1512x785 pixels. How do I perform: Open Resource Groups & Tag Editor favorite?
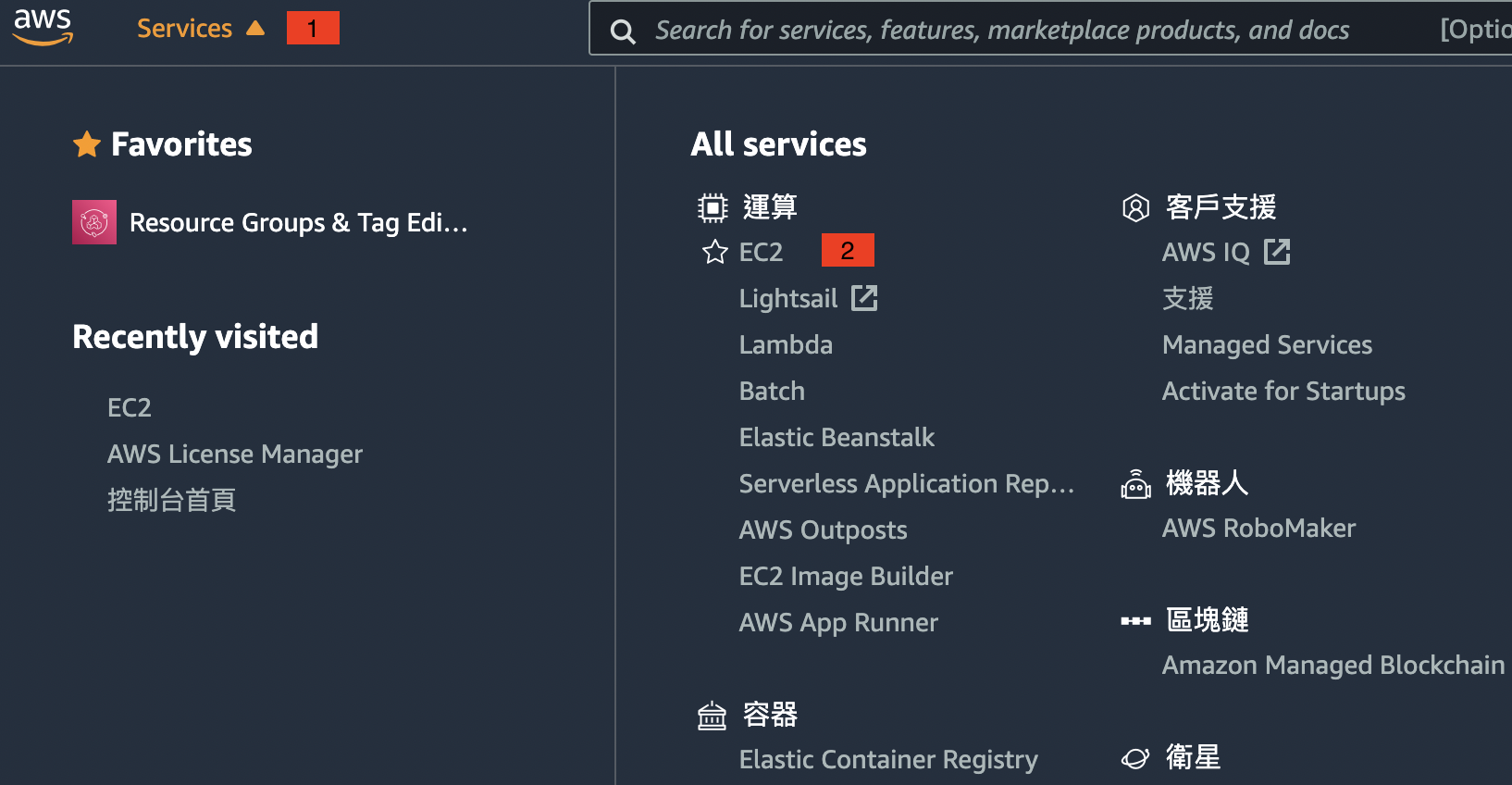coord(298,222)
